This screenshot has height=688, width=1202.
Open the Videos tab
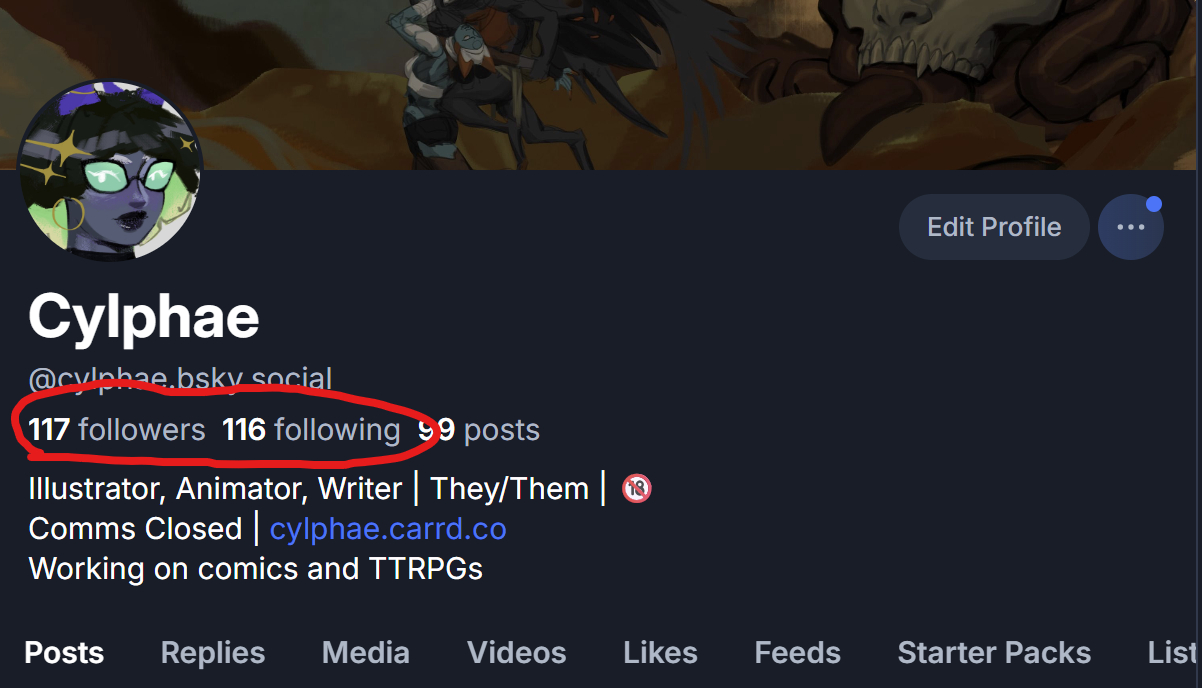coord(517,653)
